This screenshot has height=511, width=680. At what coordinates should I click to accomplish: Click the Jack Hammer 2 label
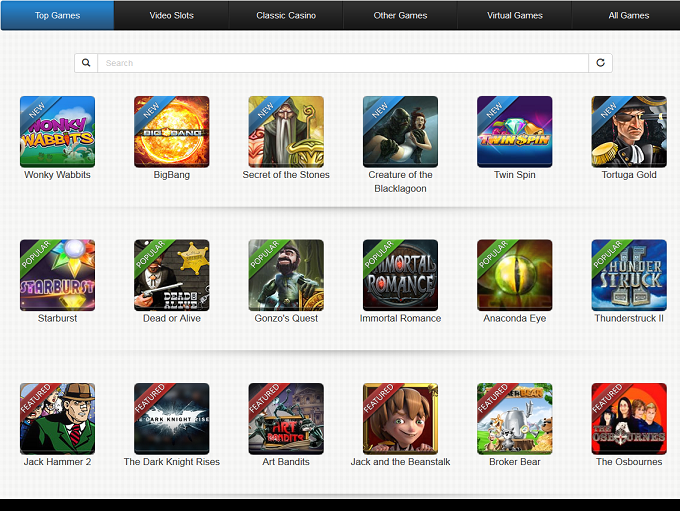[x=57, y=462]
